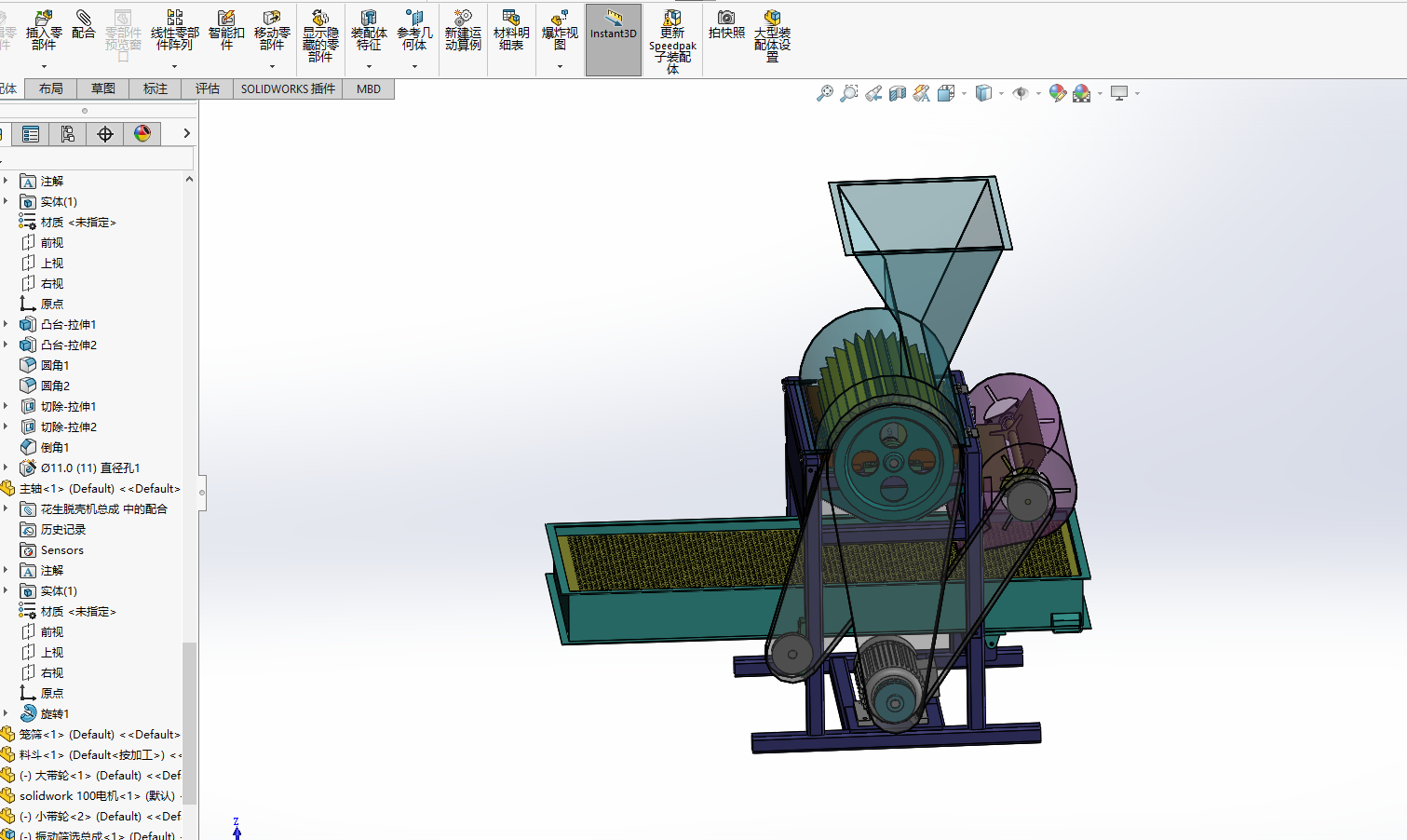Switch to the 布局 (Layout) tab
Screen dimensions: 1407x840
[51, 89]
